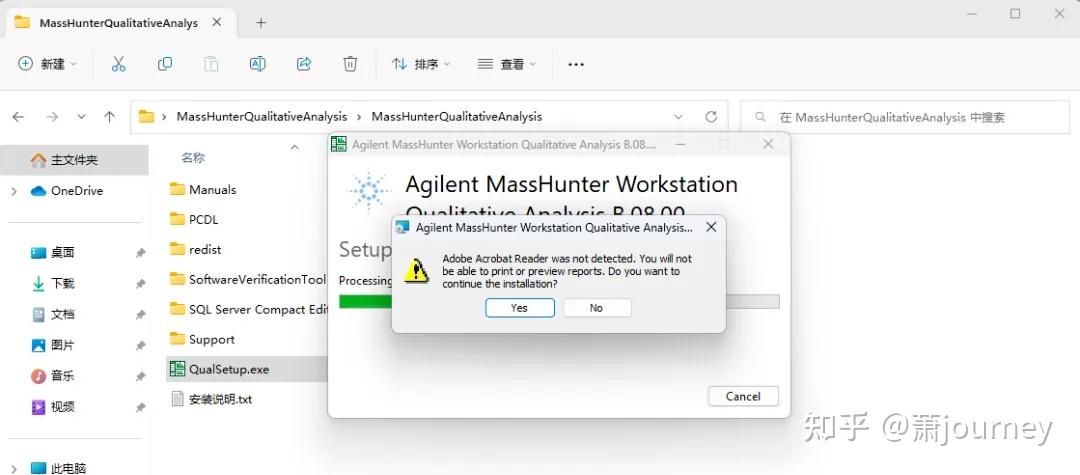The height and width of the screenshot is (475, 1080).
Task: Click the pin icon next to 视频
Action: click(141, 408)
